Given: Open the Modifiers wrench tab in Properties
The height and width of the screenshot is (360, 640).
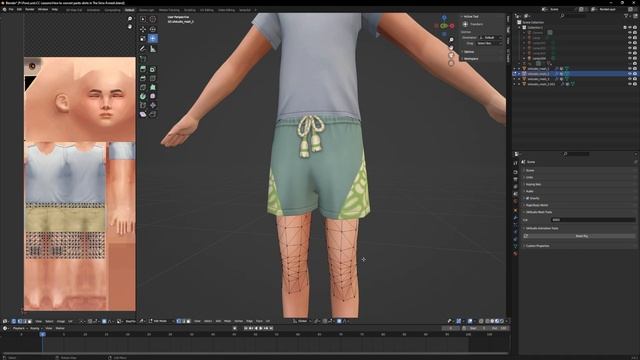Looking at the screenshot, I should point(516,218).
